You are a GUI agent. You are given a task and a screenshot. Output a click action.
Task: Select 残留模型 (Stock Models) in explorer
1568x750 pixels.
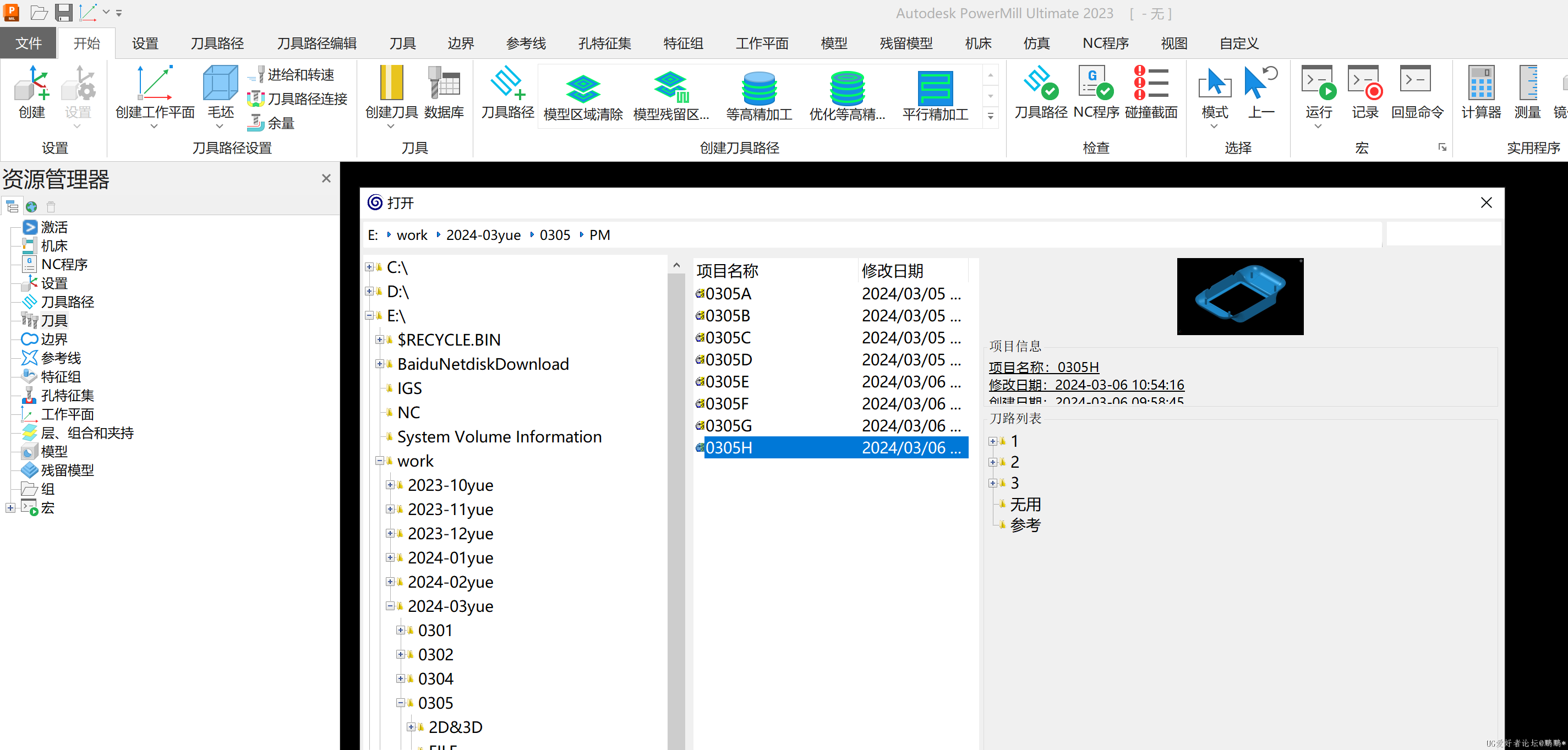click(67, 470)
